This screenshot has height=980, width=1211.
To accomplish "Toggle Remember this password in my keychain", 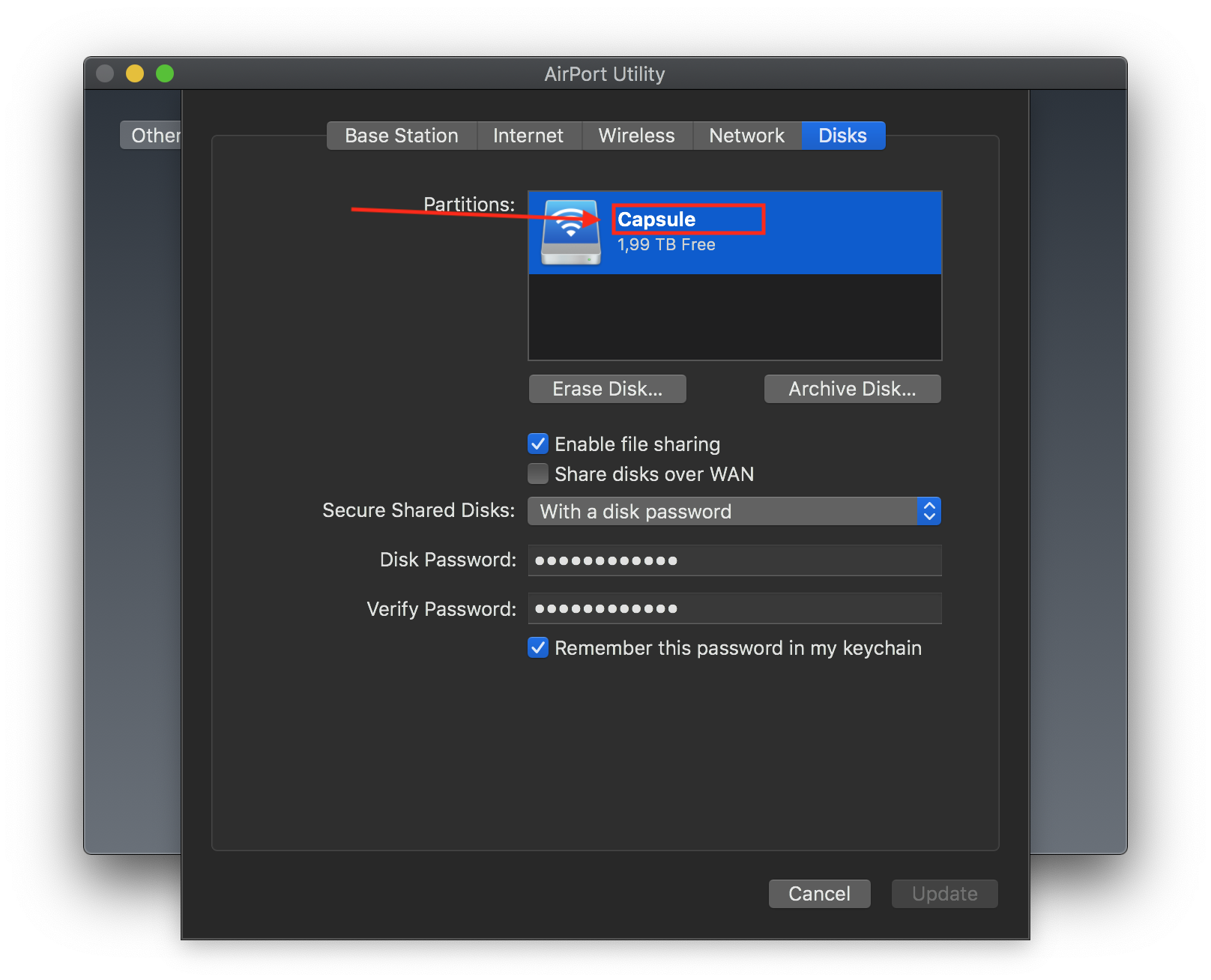I will (538, 647).
